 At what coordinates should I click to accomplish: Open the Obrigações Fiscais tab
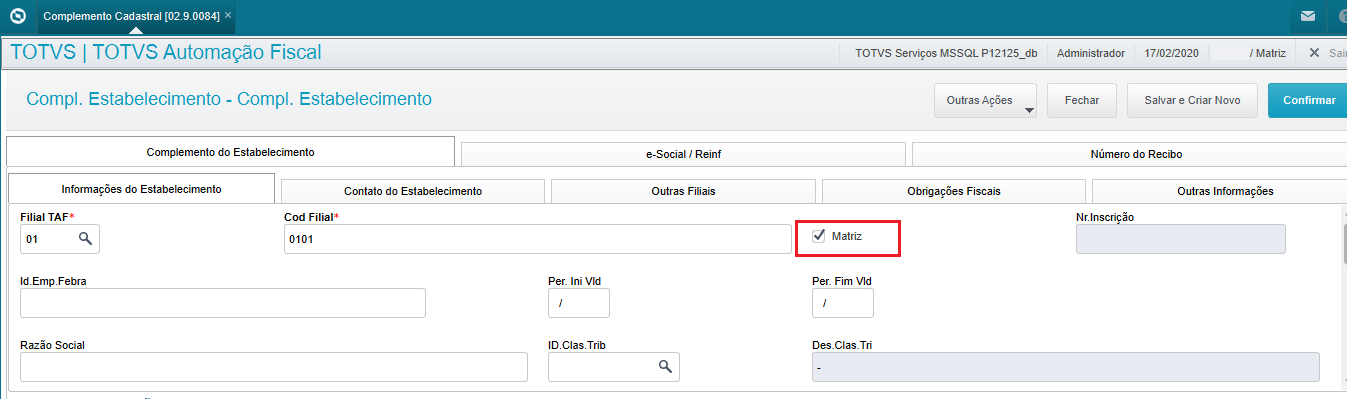coord(953,191)
